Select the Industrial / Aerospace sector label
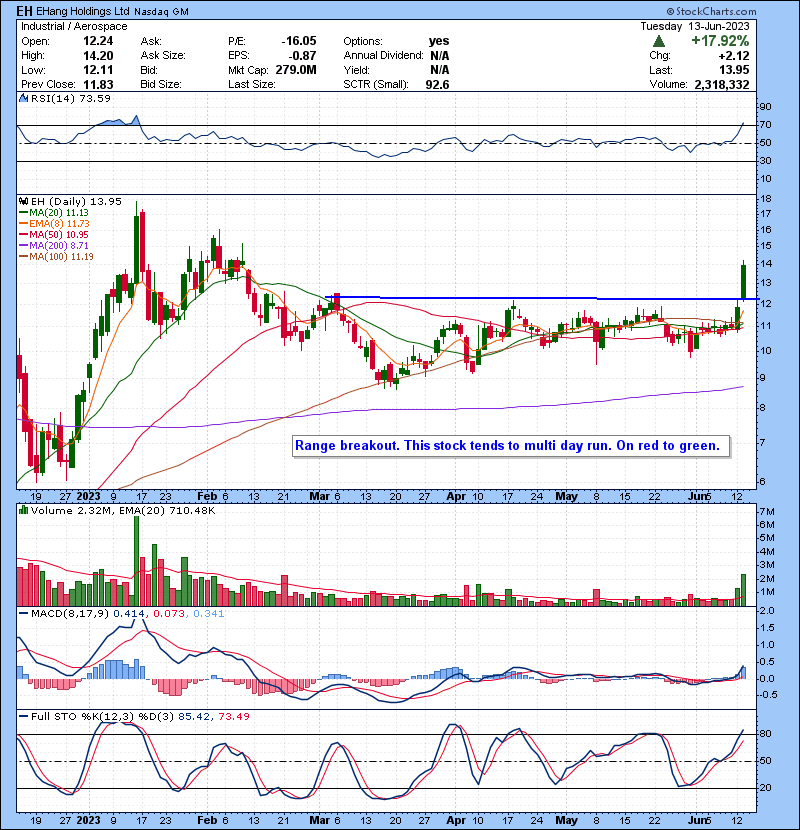800x830 pixels. pyautogui.click(x=74, y=26)
